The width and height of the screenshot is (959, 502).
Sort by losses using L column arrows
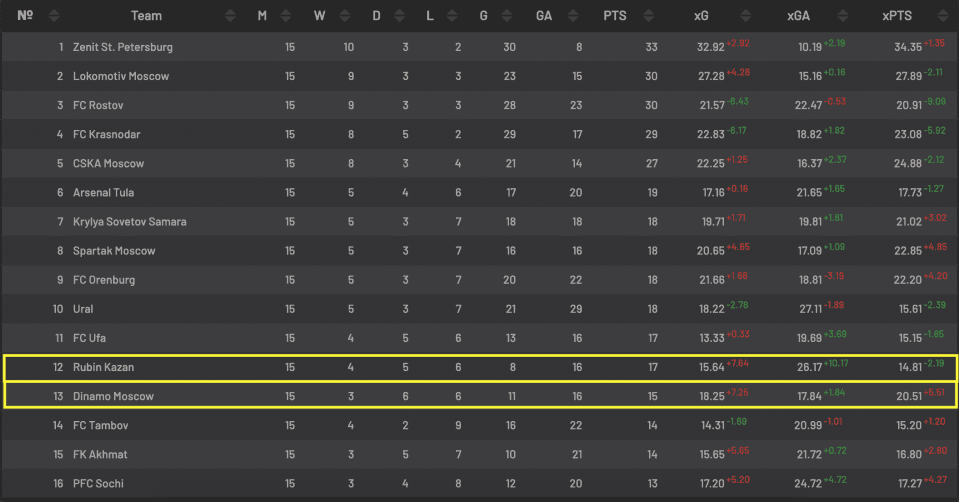[463, 16]
